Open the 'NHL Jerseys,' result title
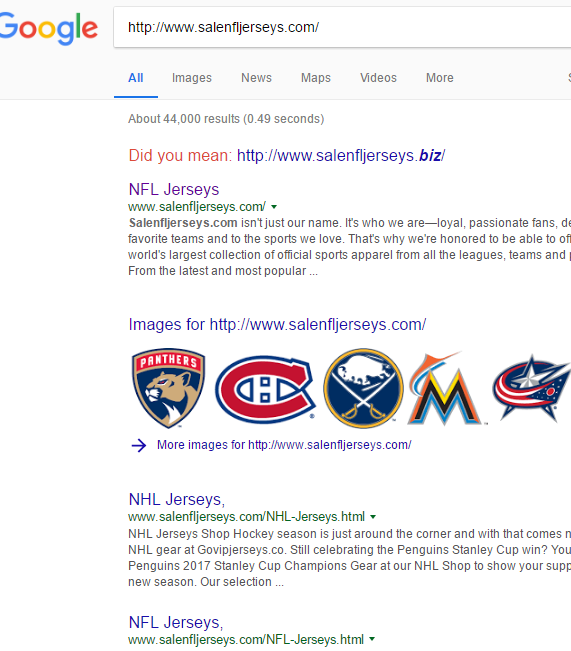 [x=177, y=499]
